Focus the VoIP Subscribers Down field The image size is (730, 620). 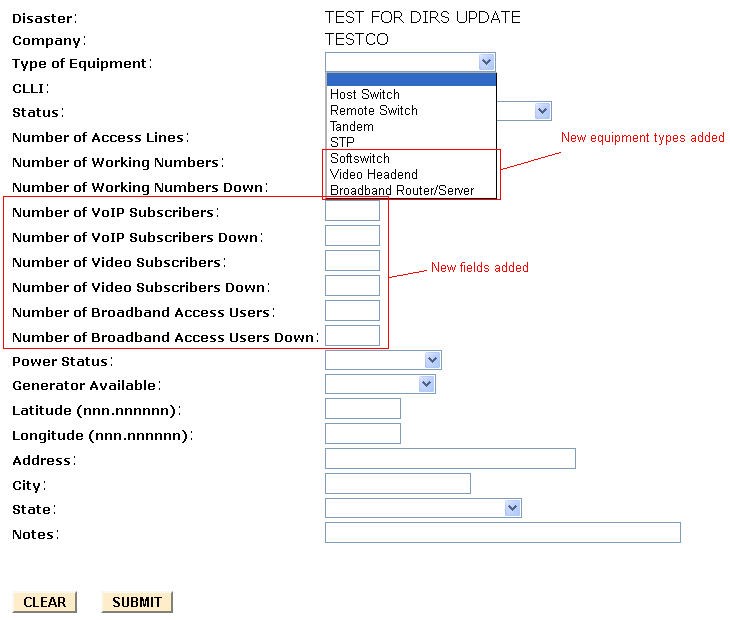[x=352, y=236]
